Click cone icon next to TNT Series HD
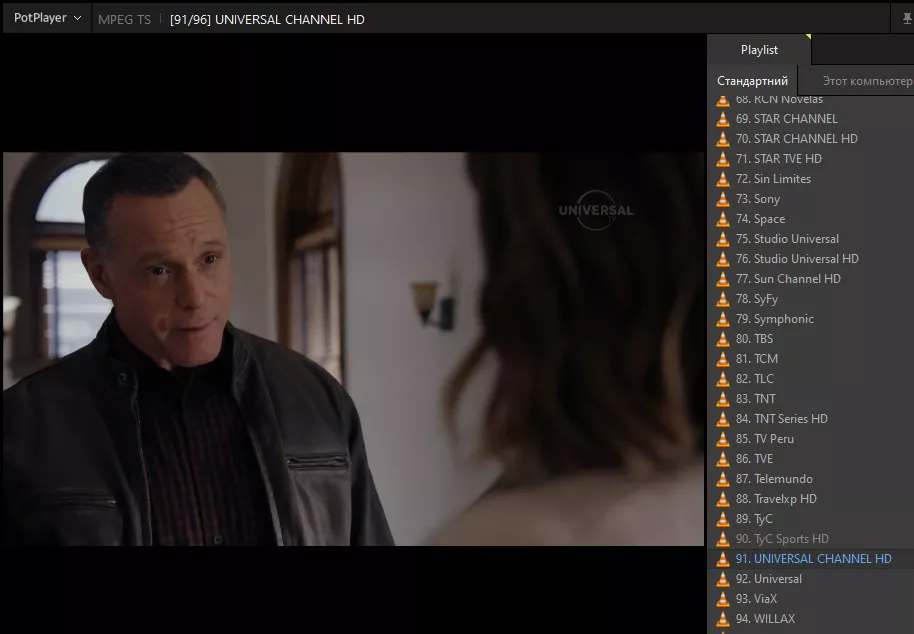The width and height of the screenshot is (914, 634). pyautogui.click(x=723, y=419)
